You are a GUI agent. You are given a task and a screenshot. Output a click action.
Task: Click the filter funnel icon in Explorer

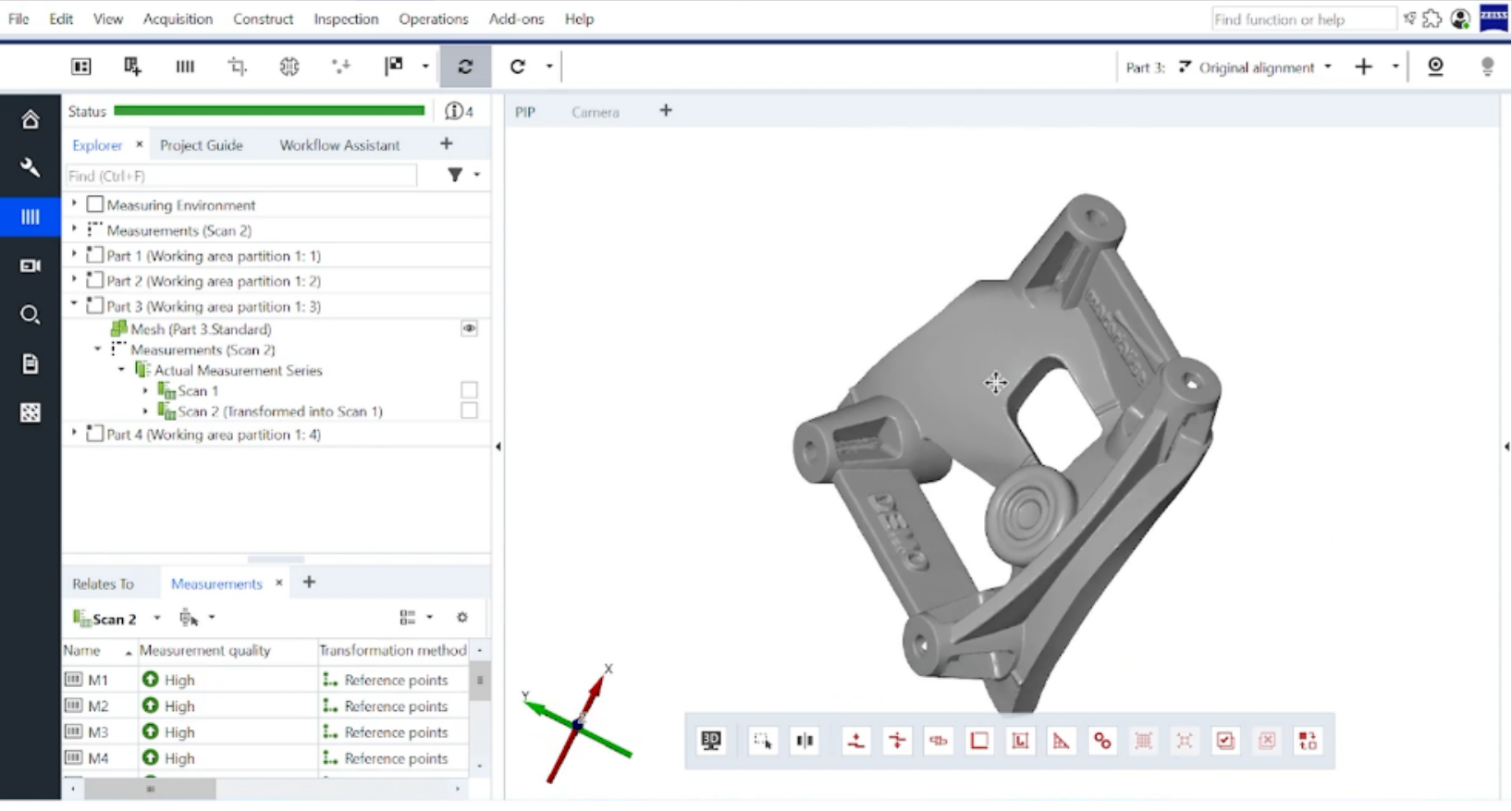click(455, 175)
